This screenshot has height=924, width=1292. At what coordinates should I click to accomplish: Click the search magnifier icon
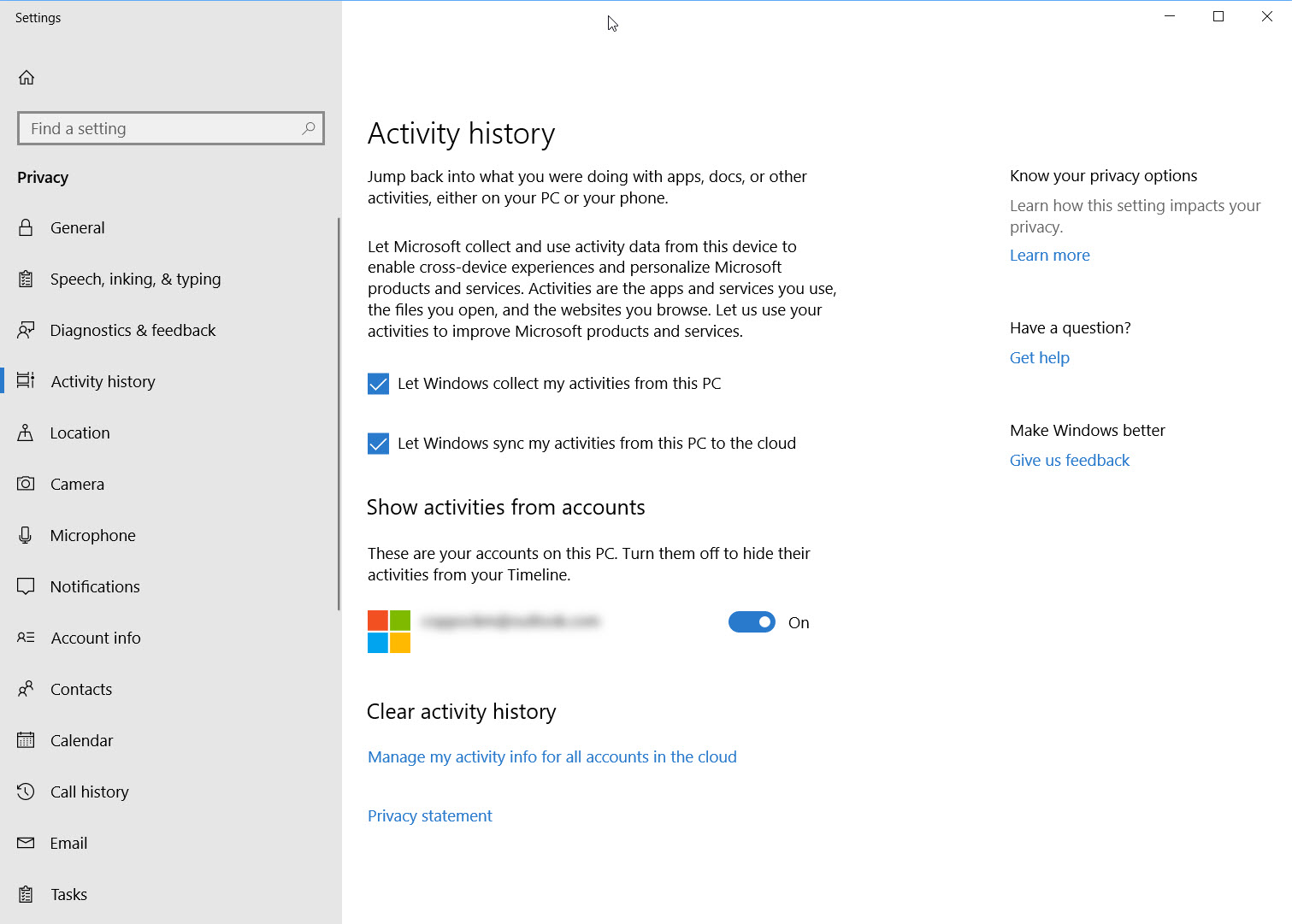point(309,128)
